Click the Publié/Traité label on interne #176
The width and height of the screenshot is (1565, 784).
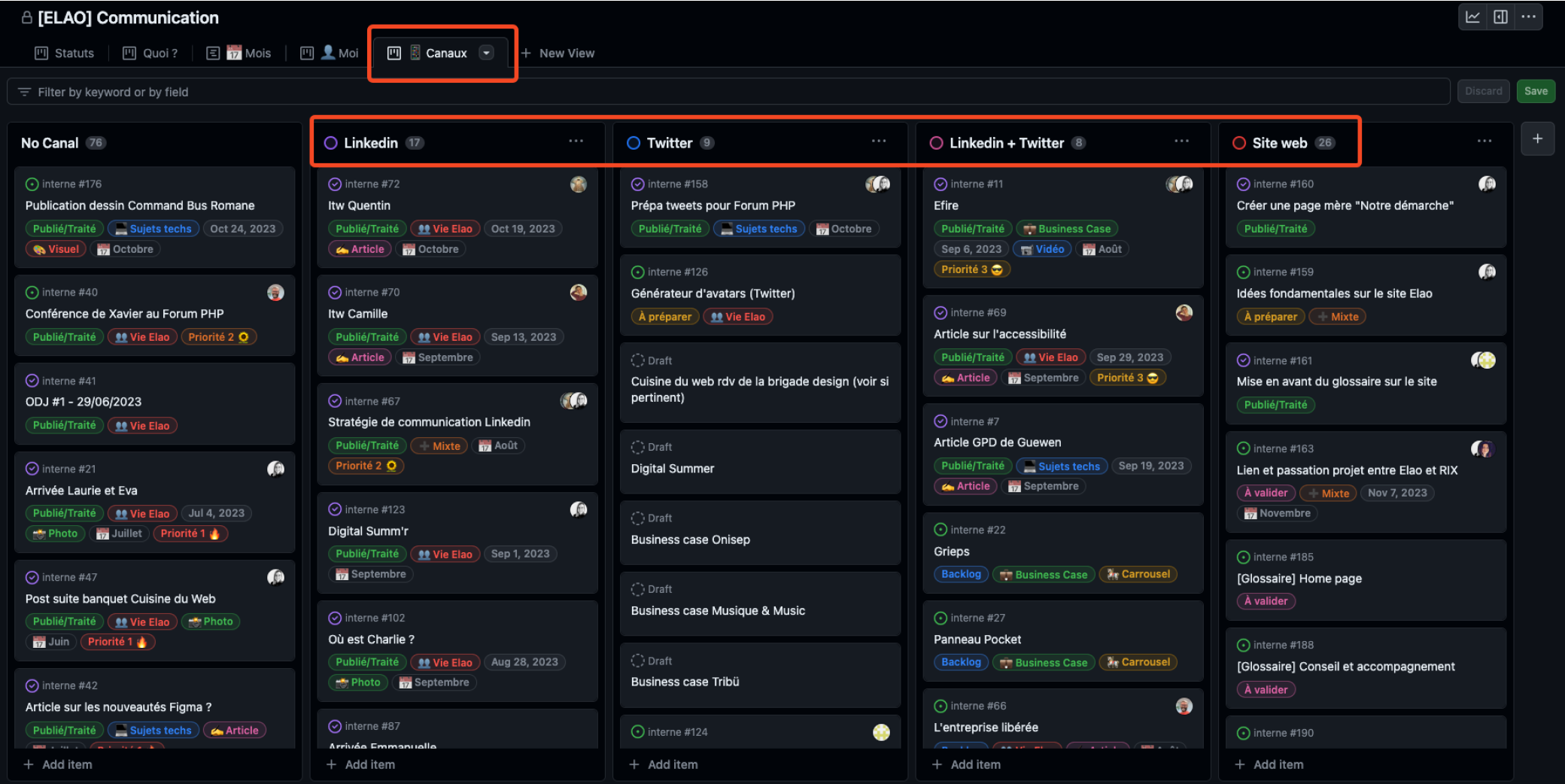tap(64, 228)
